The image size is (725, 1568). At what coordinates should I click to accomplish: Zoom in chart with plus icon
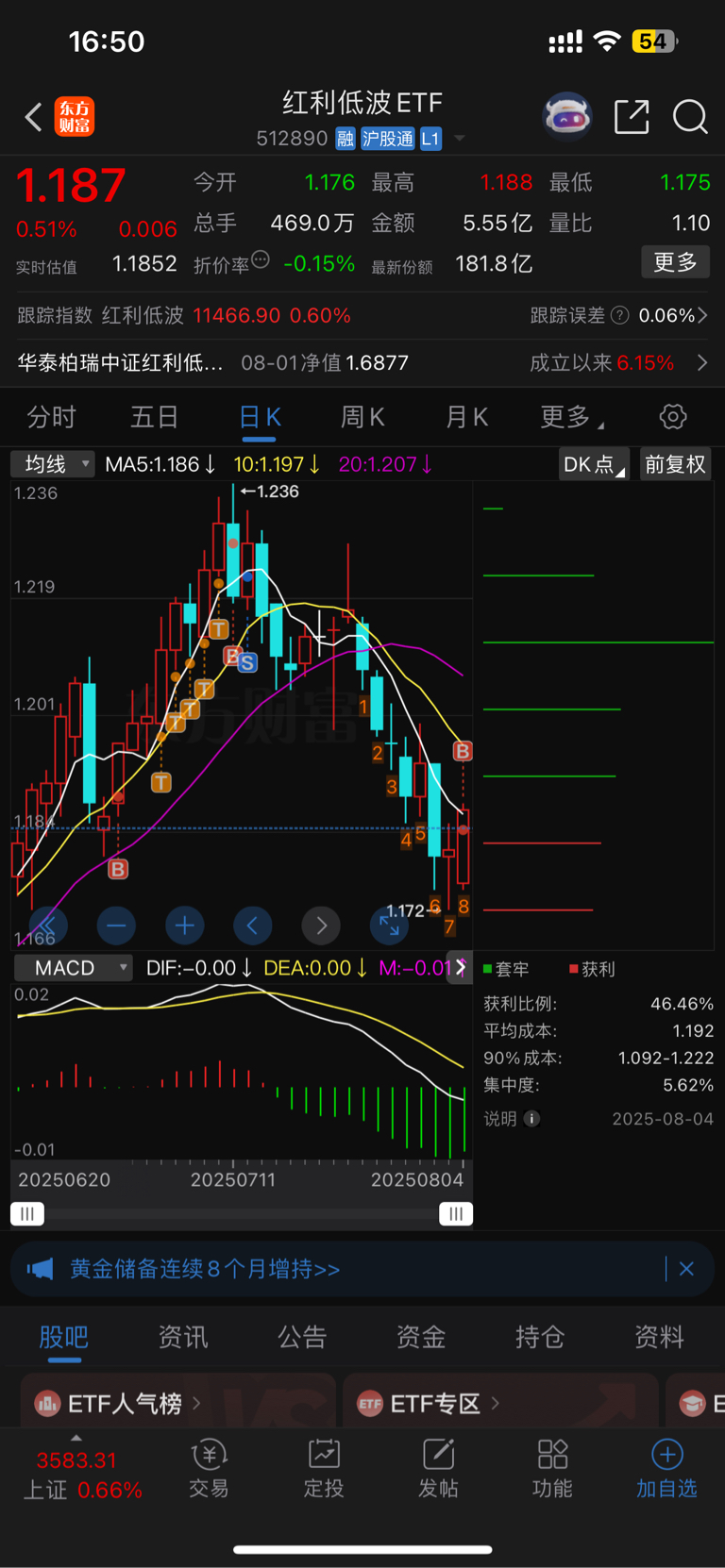pyautogui.click(x=185, y=926)
